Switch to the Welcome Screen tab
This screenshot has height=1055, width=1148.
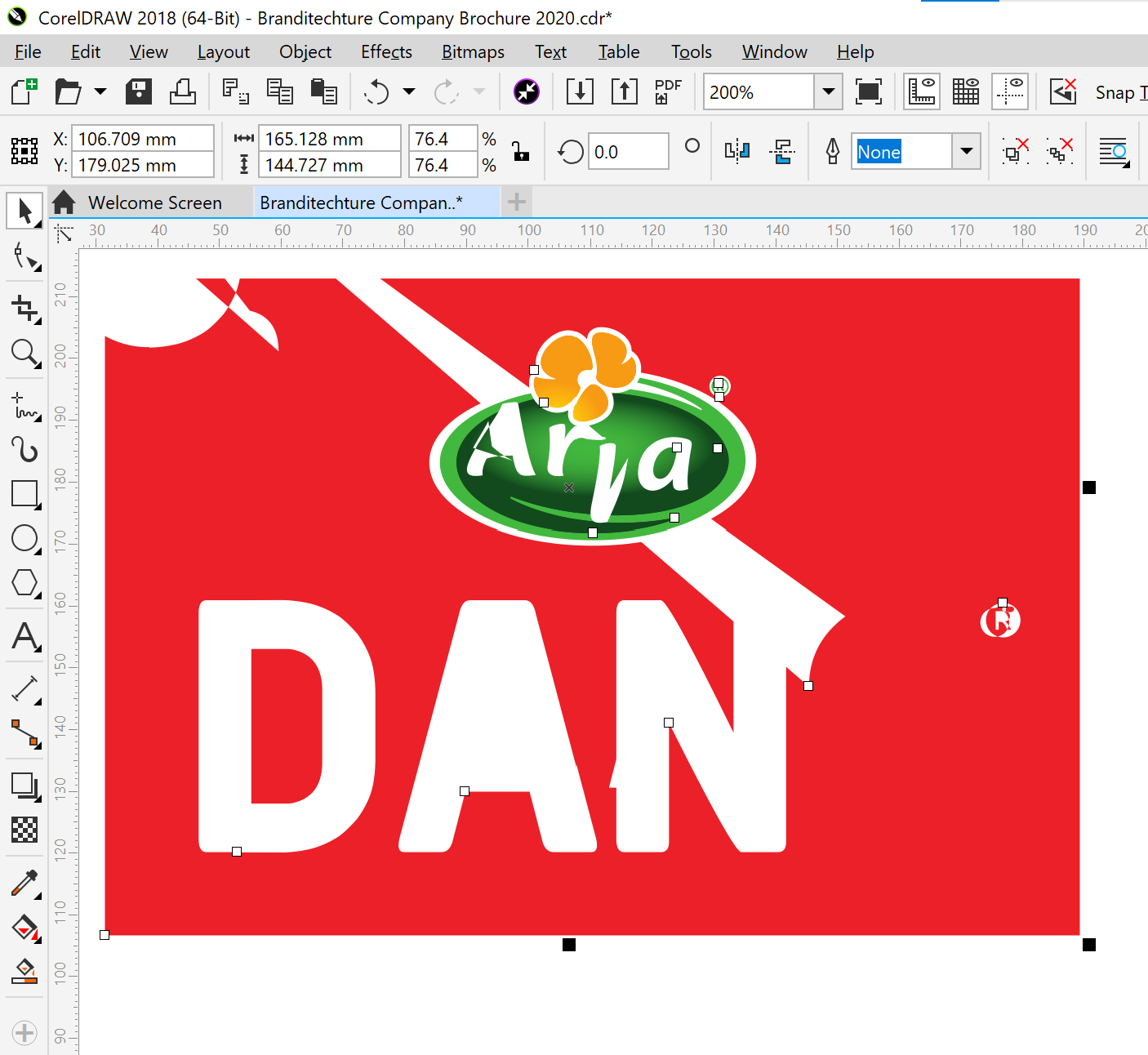tap(154, 203)
